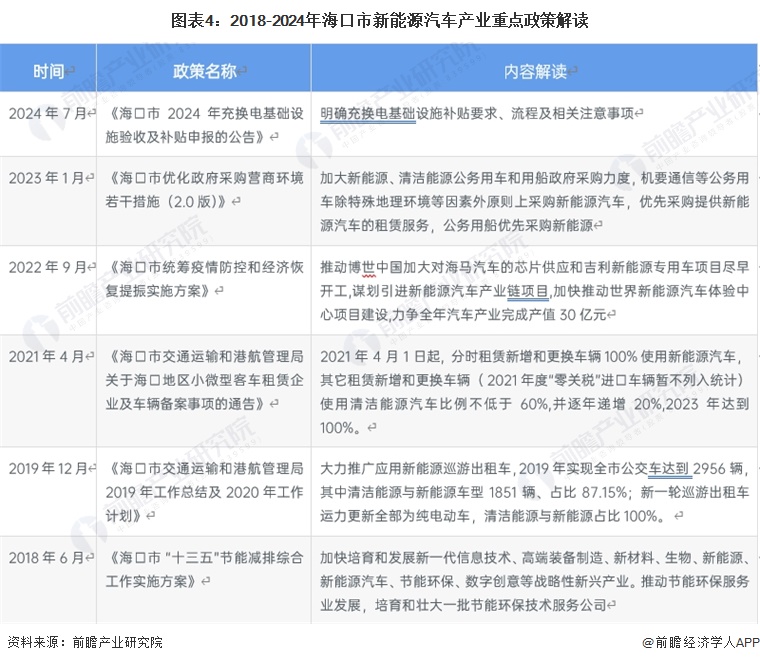Click the 2018年6月 date cell

click(50, 556)
